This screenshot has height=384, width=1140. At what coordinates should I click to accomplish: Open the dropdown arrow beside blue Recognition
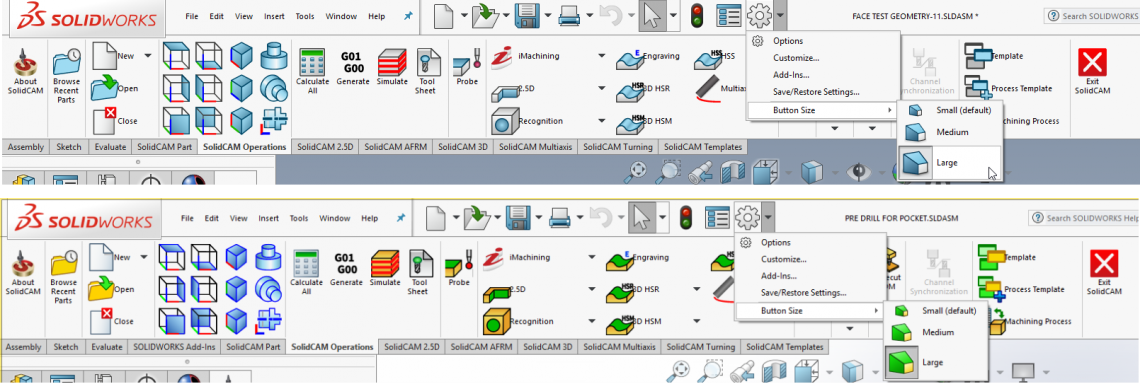tap(601, 121)
